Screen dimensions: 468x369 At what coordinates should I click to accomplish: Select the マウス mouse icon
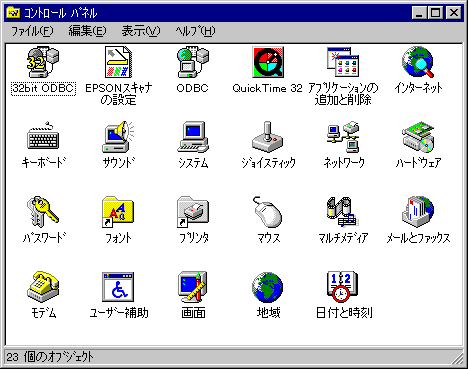coord(268,212)
